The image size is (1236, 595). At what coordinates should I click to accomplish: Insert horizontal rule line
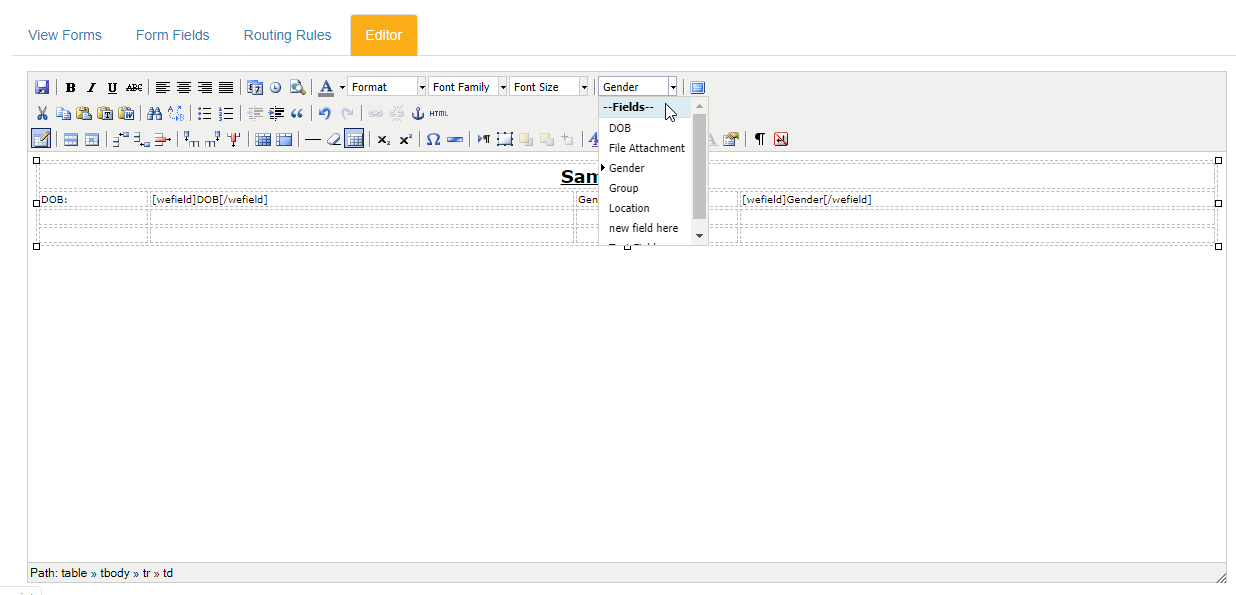pyautogui.click(x=313, y=139)
